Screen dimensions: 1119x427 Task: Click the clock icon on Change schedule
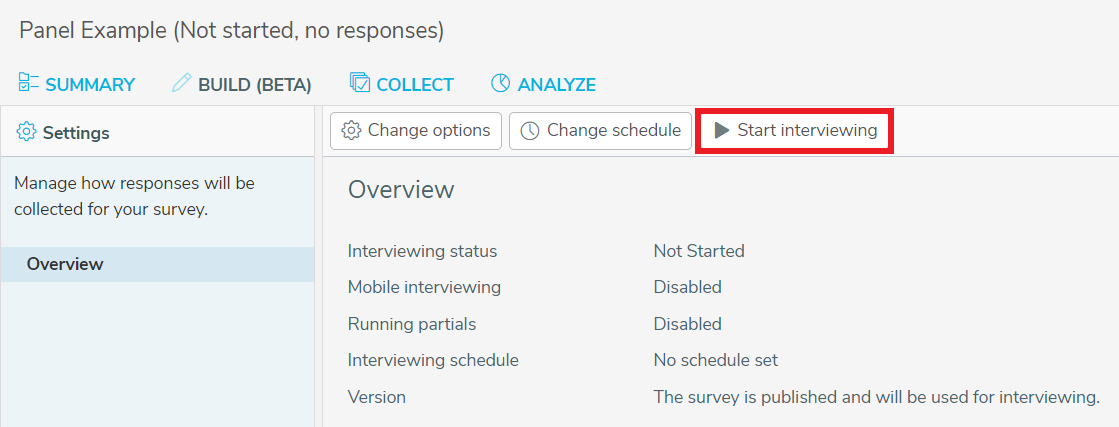(530, 131)
